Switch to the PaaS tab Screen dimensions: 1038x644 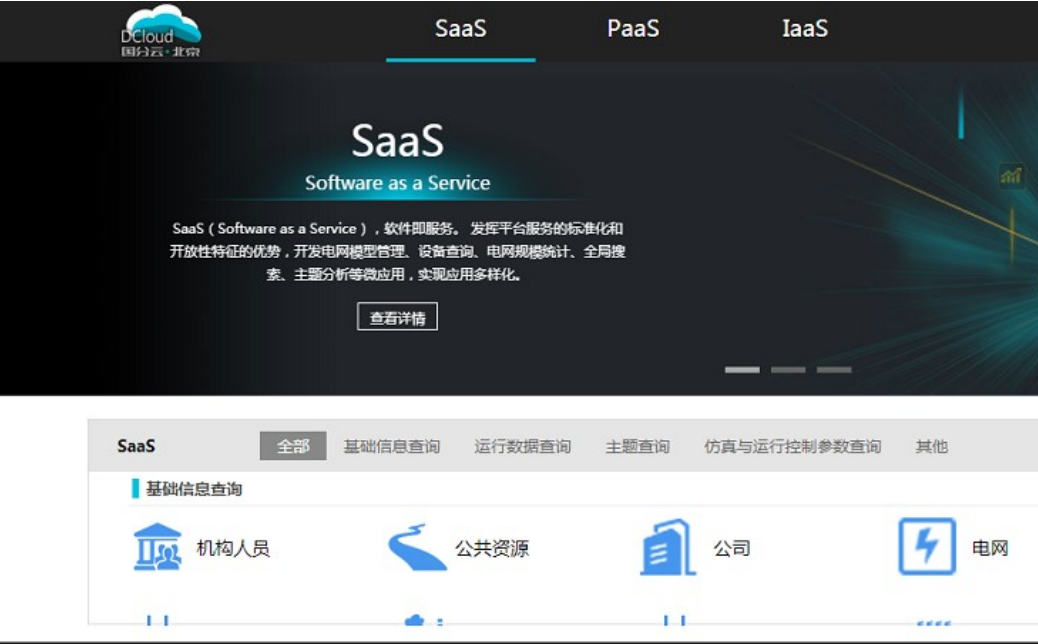point(633,29)
